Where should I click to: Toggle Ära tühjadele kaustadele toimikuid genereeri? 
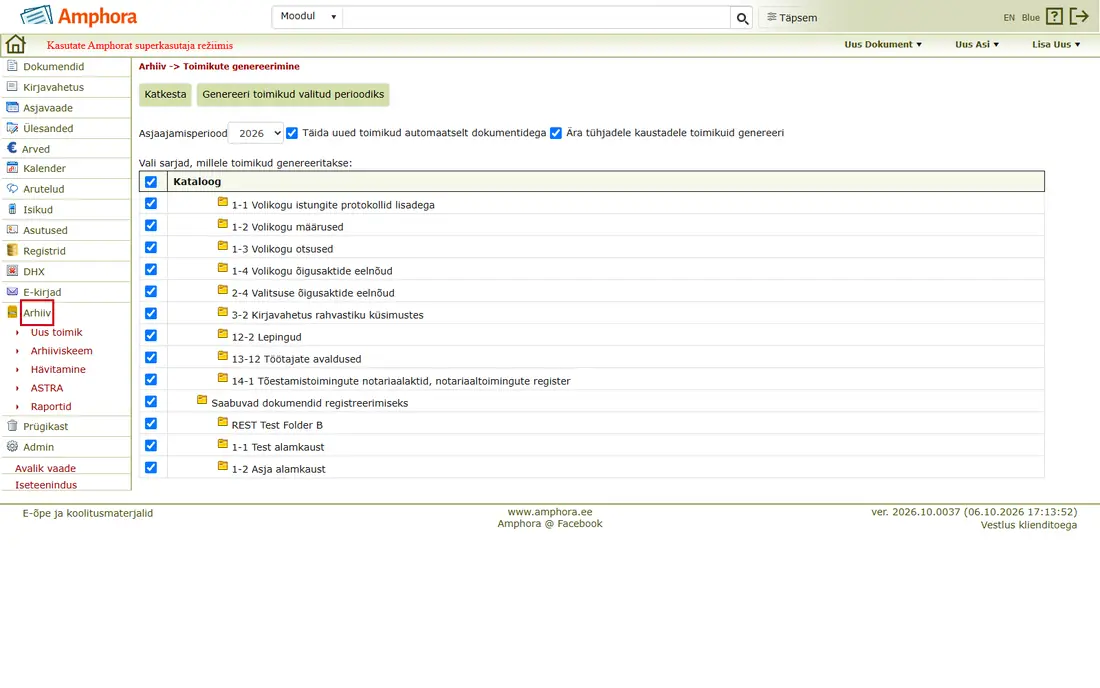point(556,133)
